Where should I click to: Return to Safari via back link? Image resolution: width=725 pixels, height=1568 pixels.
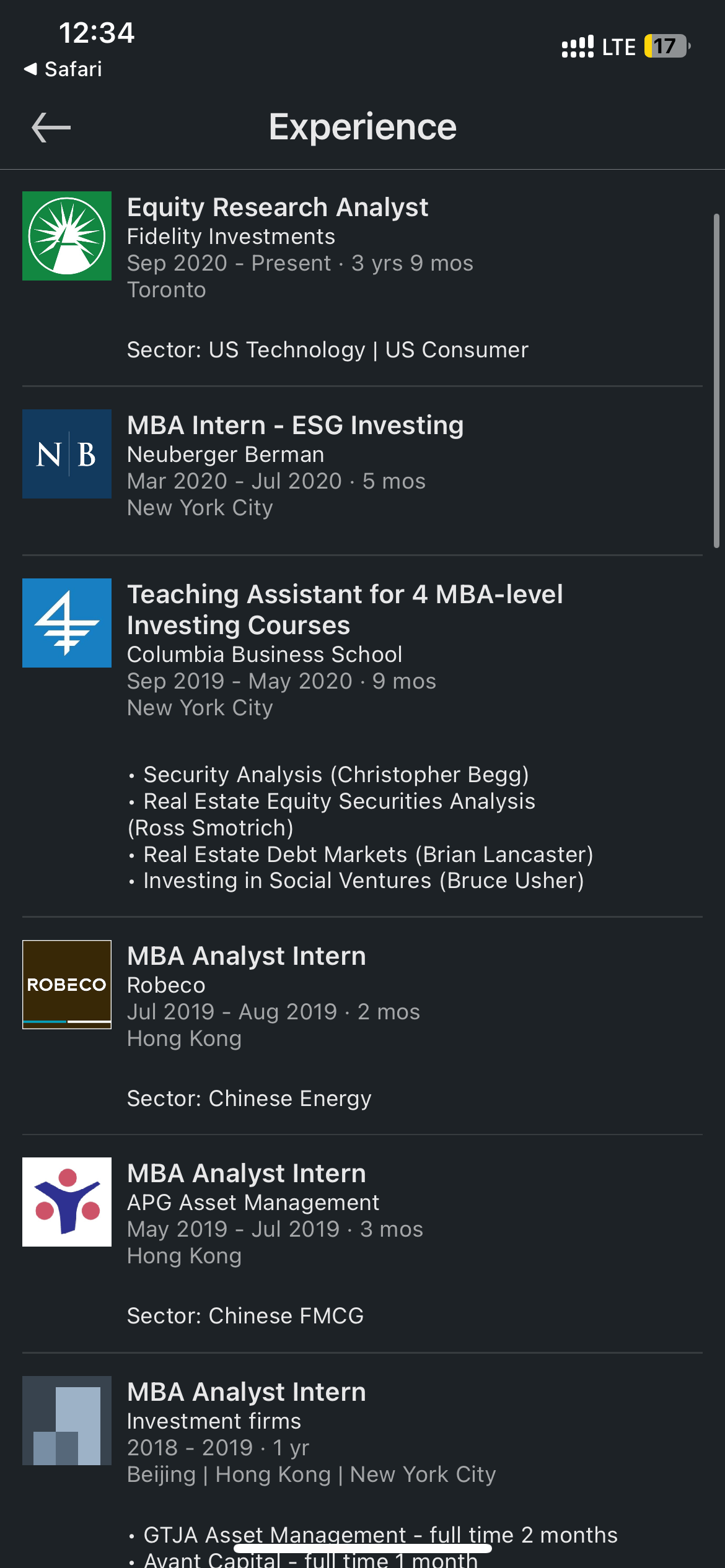click(63, 69)
